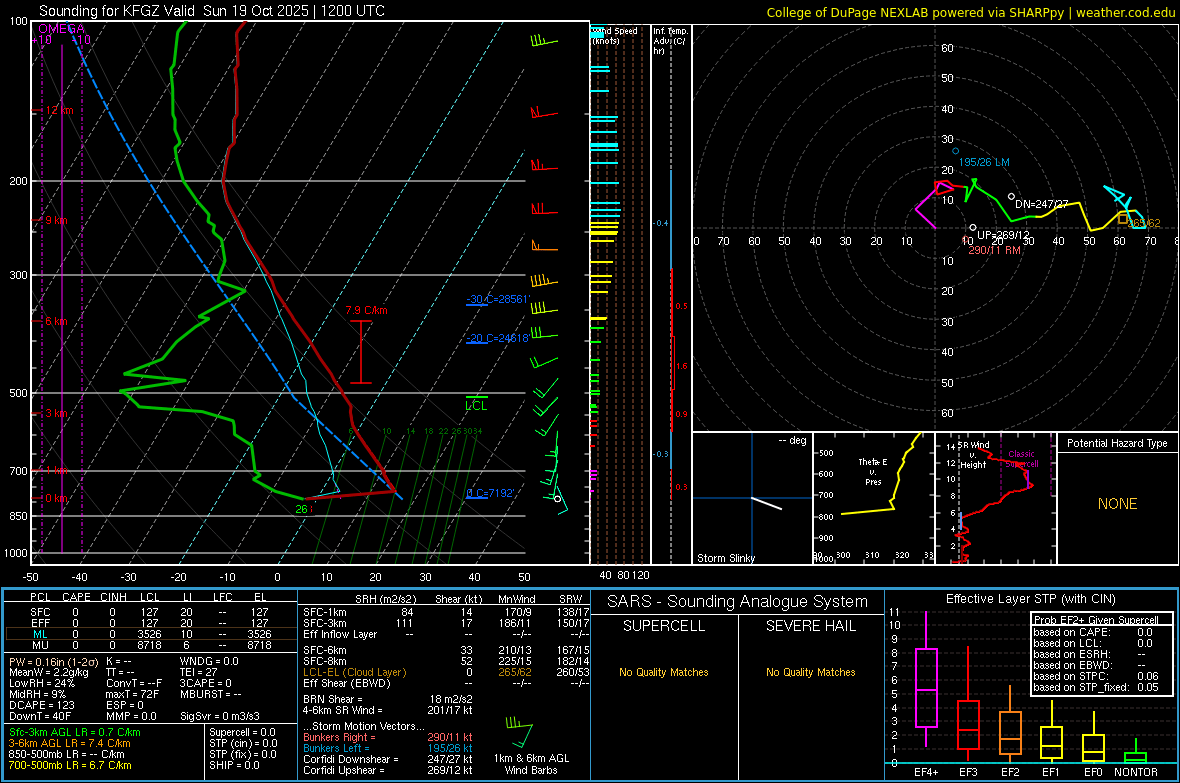1180x783 pixels.
Task: Click the 'PW = 0.16in' value
Action: [37, 661]
